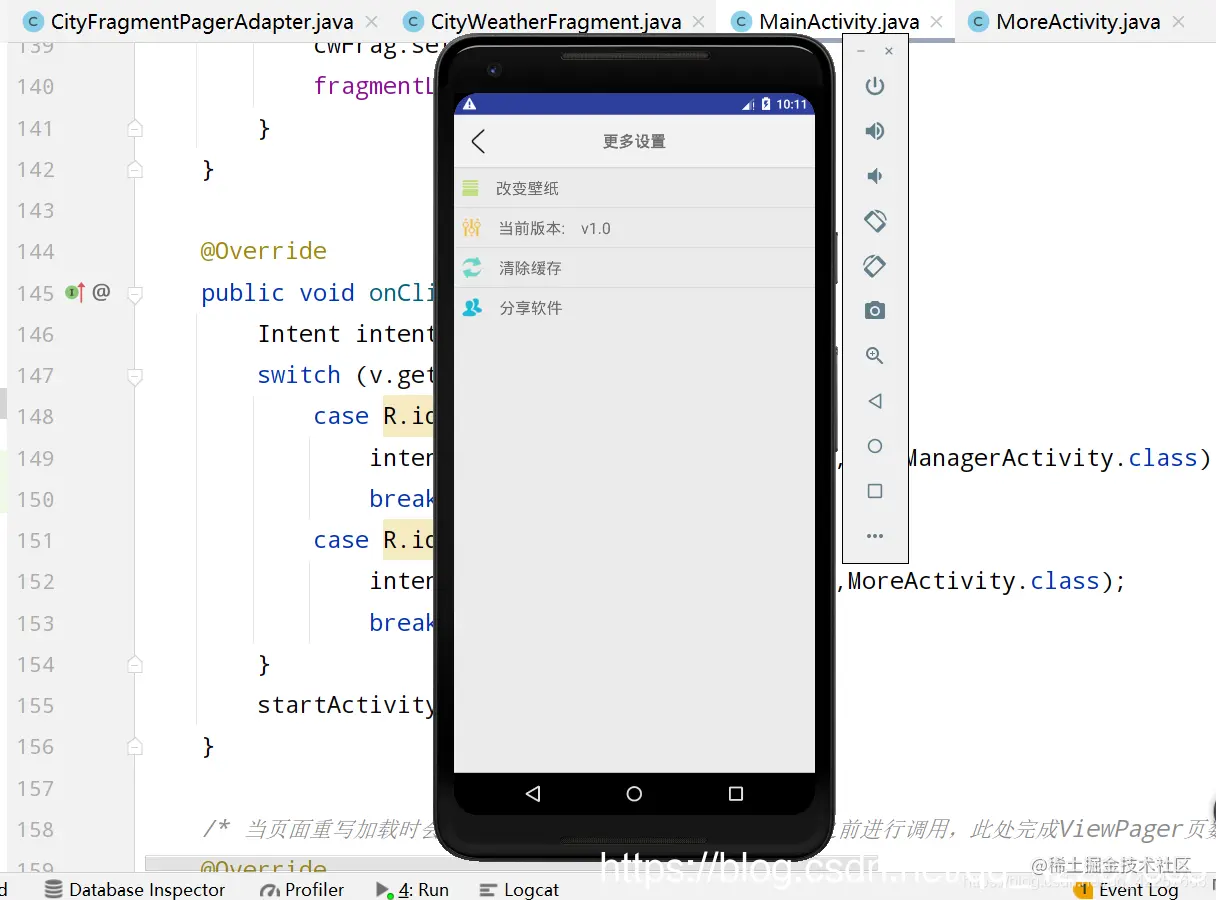Click the @Override annotation on line 144
Image resolution: width=1216 pixels, height=900 pixels.
pos(264,251)
